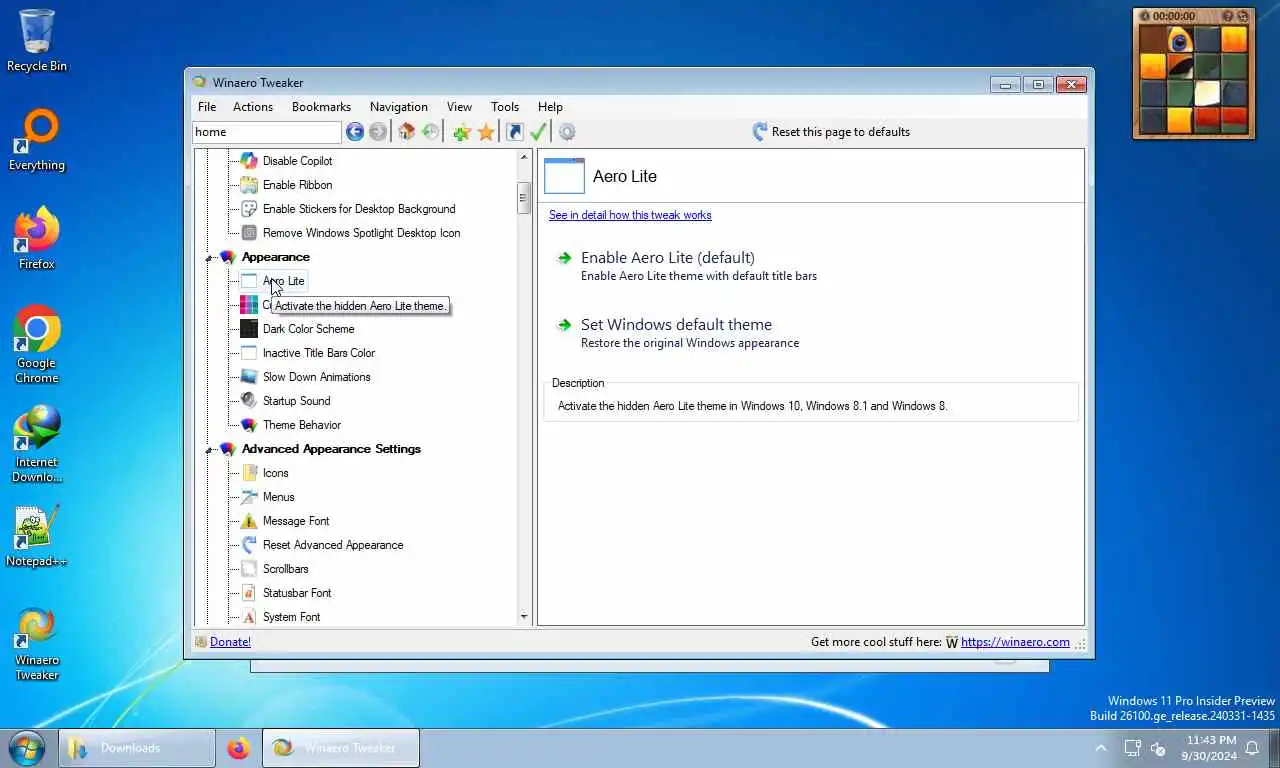Click the Startup Sound speaker icon
Screen dimensions: 1280x768
249,401
